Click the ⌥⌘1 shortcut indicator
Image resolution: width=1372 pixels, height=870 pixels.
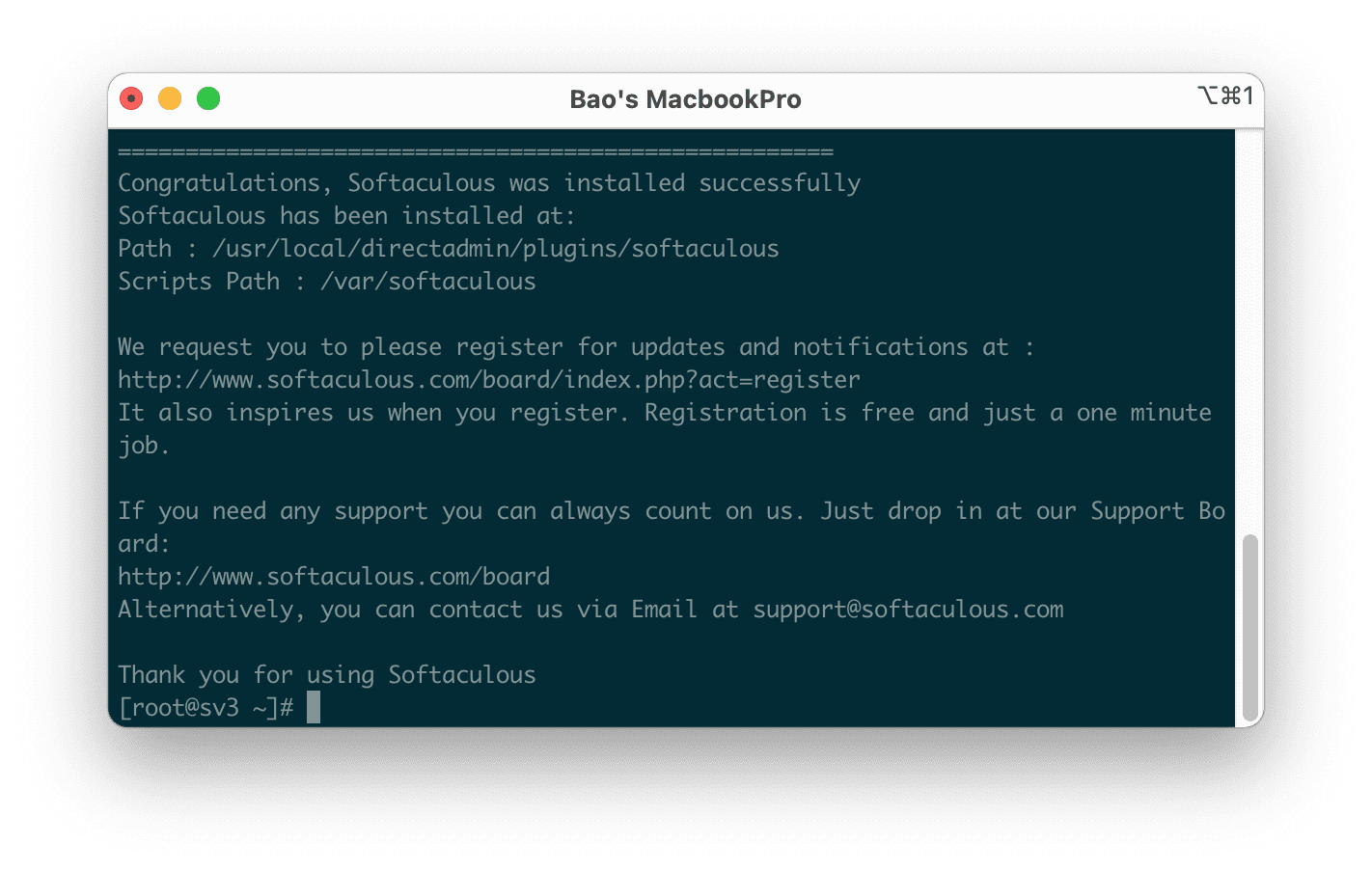pyautogui.click(x=1225, y=96)
